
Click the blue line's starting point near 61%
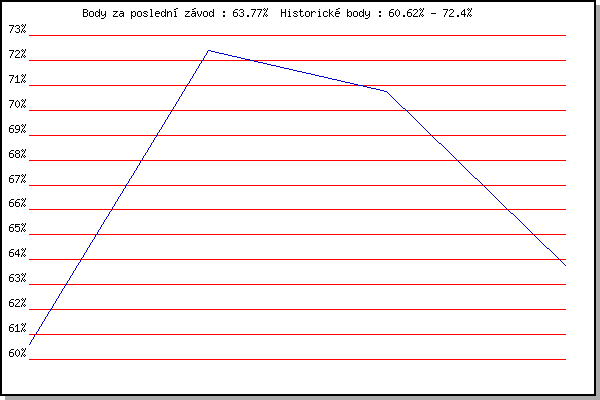[x=30, y=344]
